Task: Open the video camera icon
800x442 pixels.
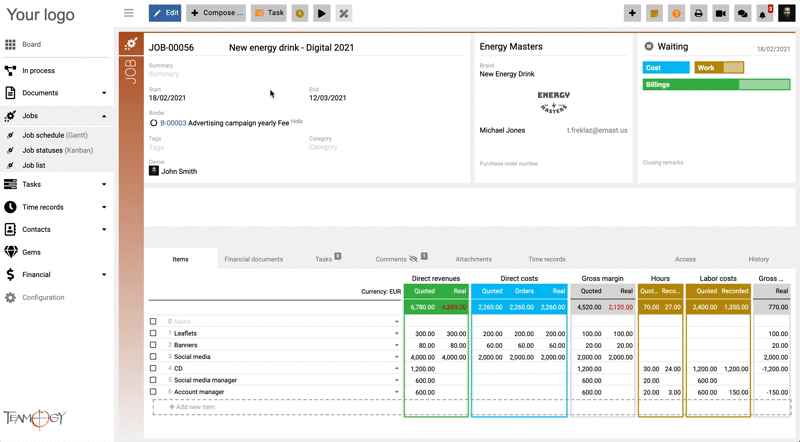Action: pos(720,13)
